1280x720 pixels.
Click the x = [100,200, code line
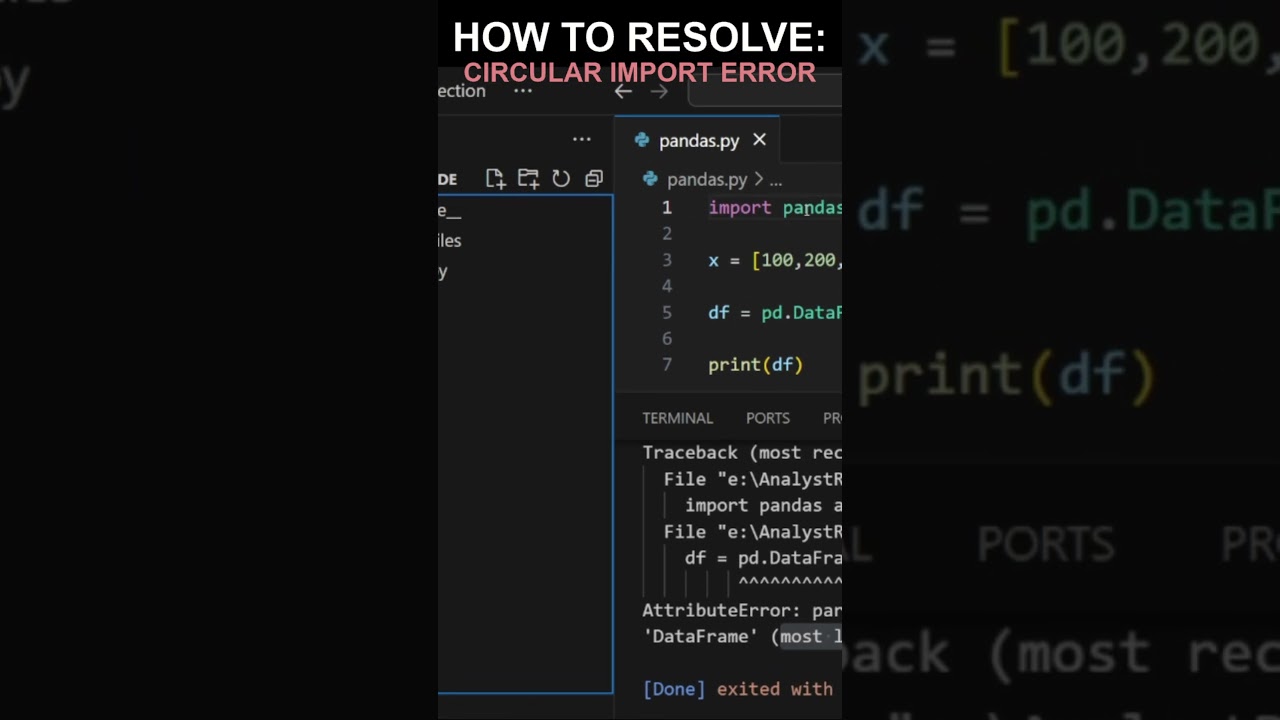pyautogui.click(x=775, y=260)
